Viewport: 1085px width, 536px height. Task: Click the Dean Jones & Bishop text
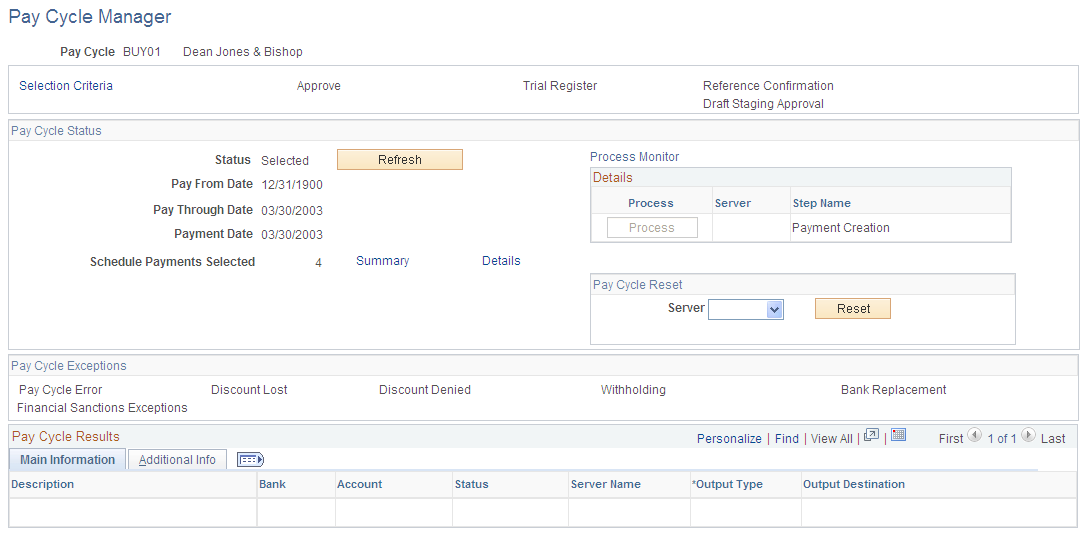click(x=243, y=52)
